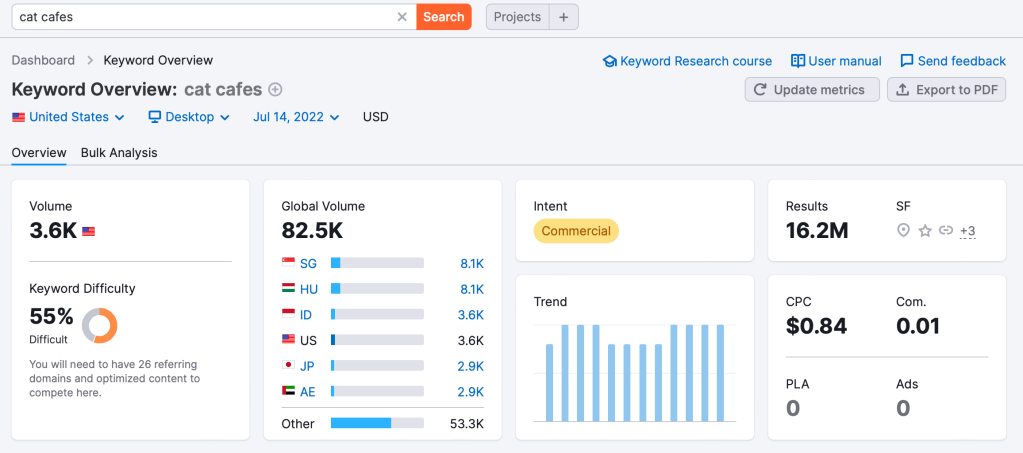Click the US flag next to Volume
This screenshot has height=453, width=1023.
pos(89,231)
